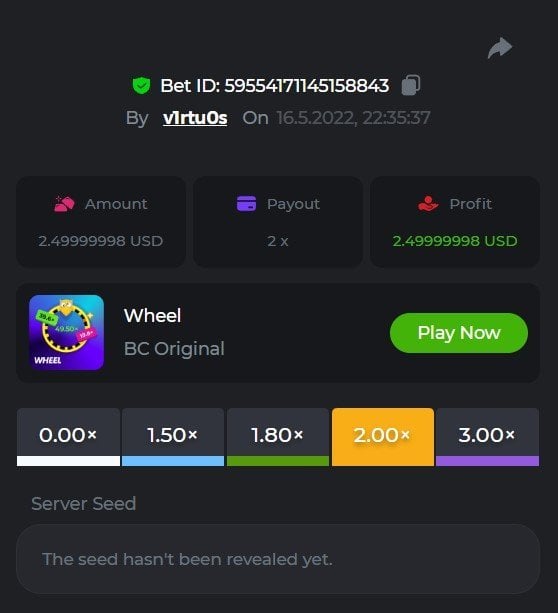Click the share arrow icon
This screenshot has height=613, width=558.
(x=500, y=48)
